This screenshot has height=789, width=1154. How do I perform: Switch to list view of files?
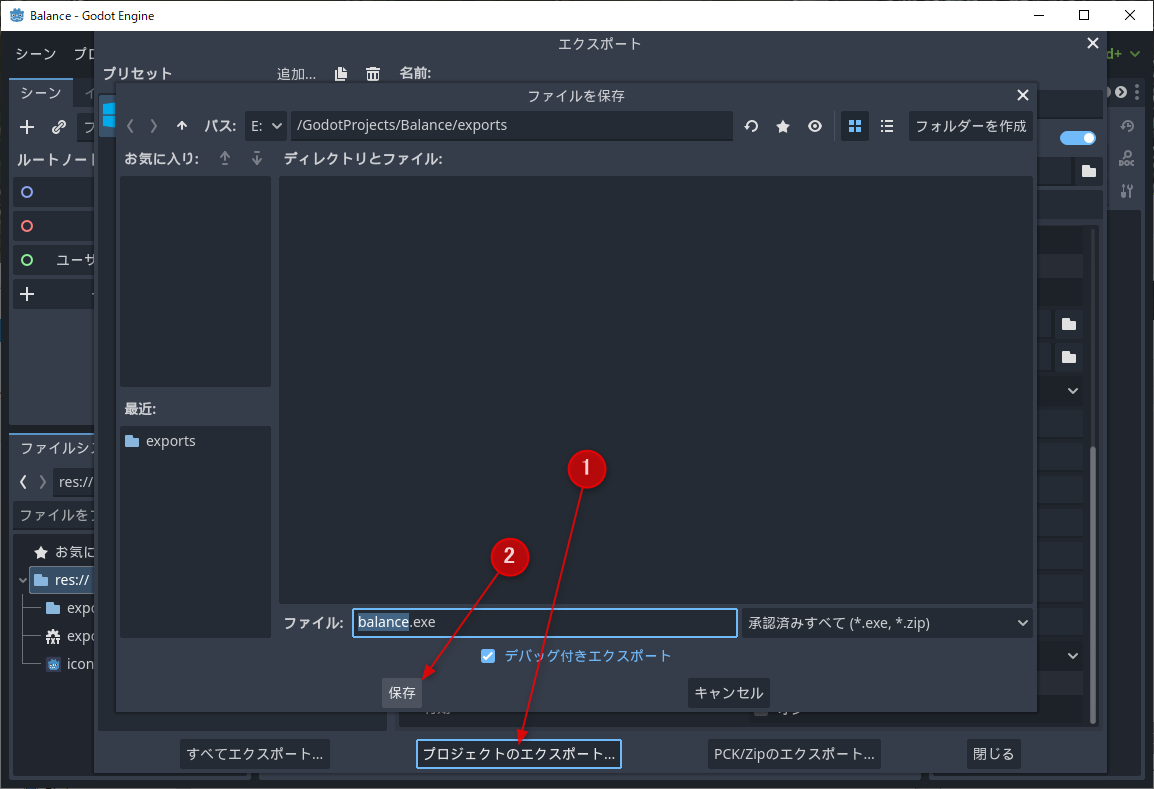pyautogui.click(x=887, y=126)
